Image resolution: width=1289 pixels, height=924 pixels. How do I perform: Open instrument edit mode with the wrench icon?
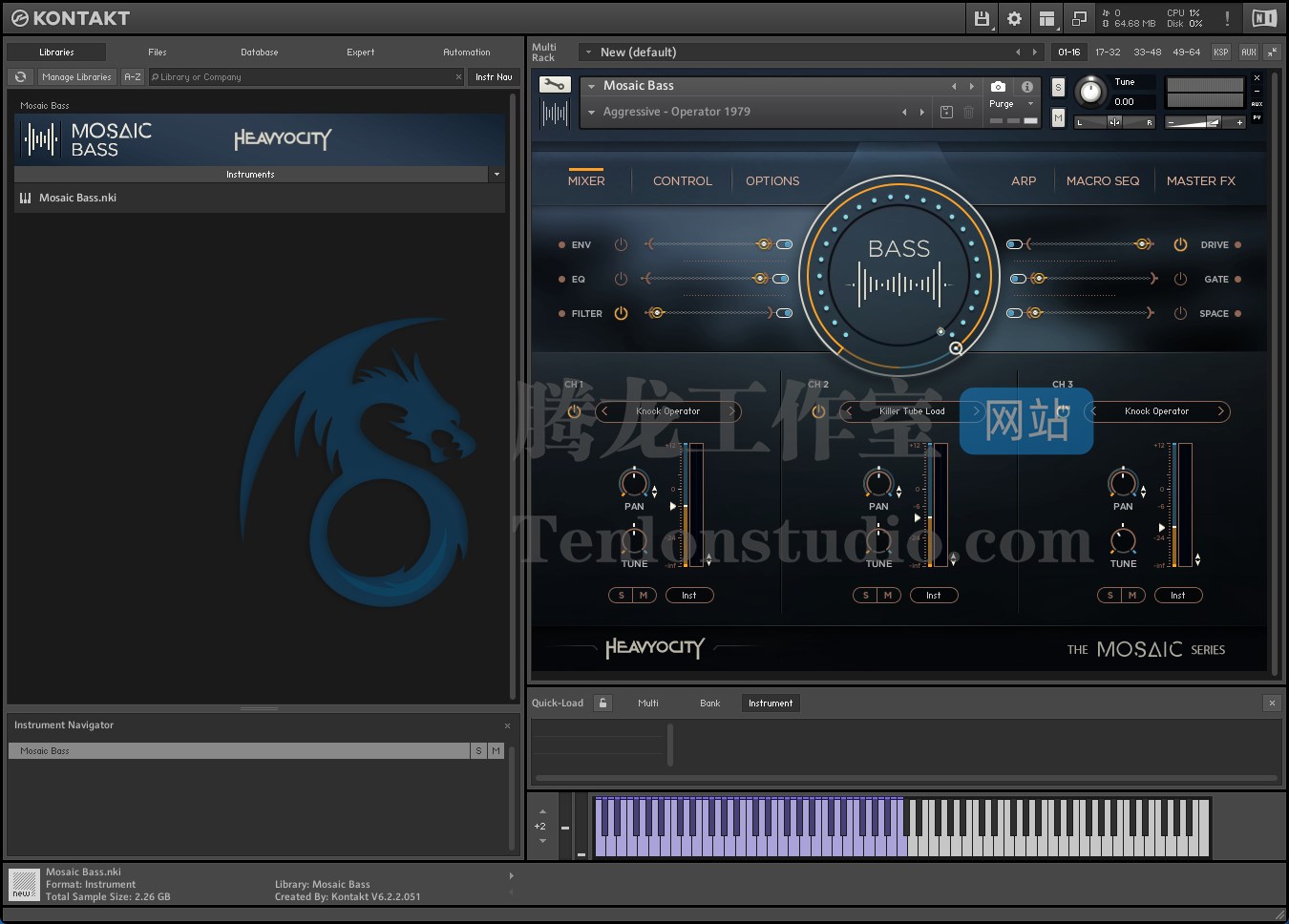(x=554, y=84)
